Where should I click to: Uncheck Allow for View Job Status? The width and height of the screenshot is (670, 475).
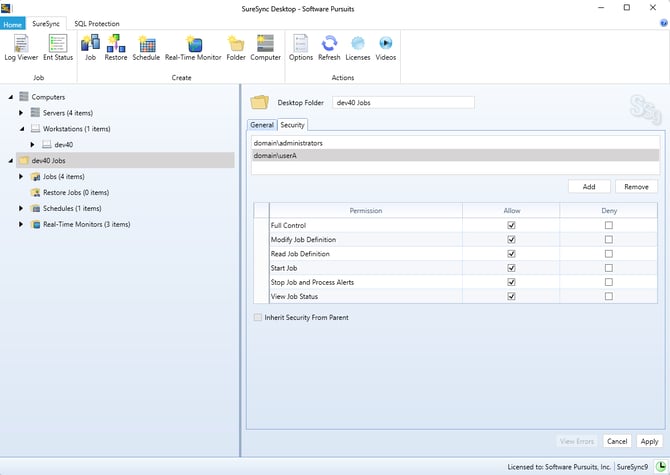(x=511, y=296)
